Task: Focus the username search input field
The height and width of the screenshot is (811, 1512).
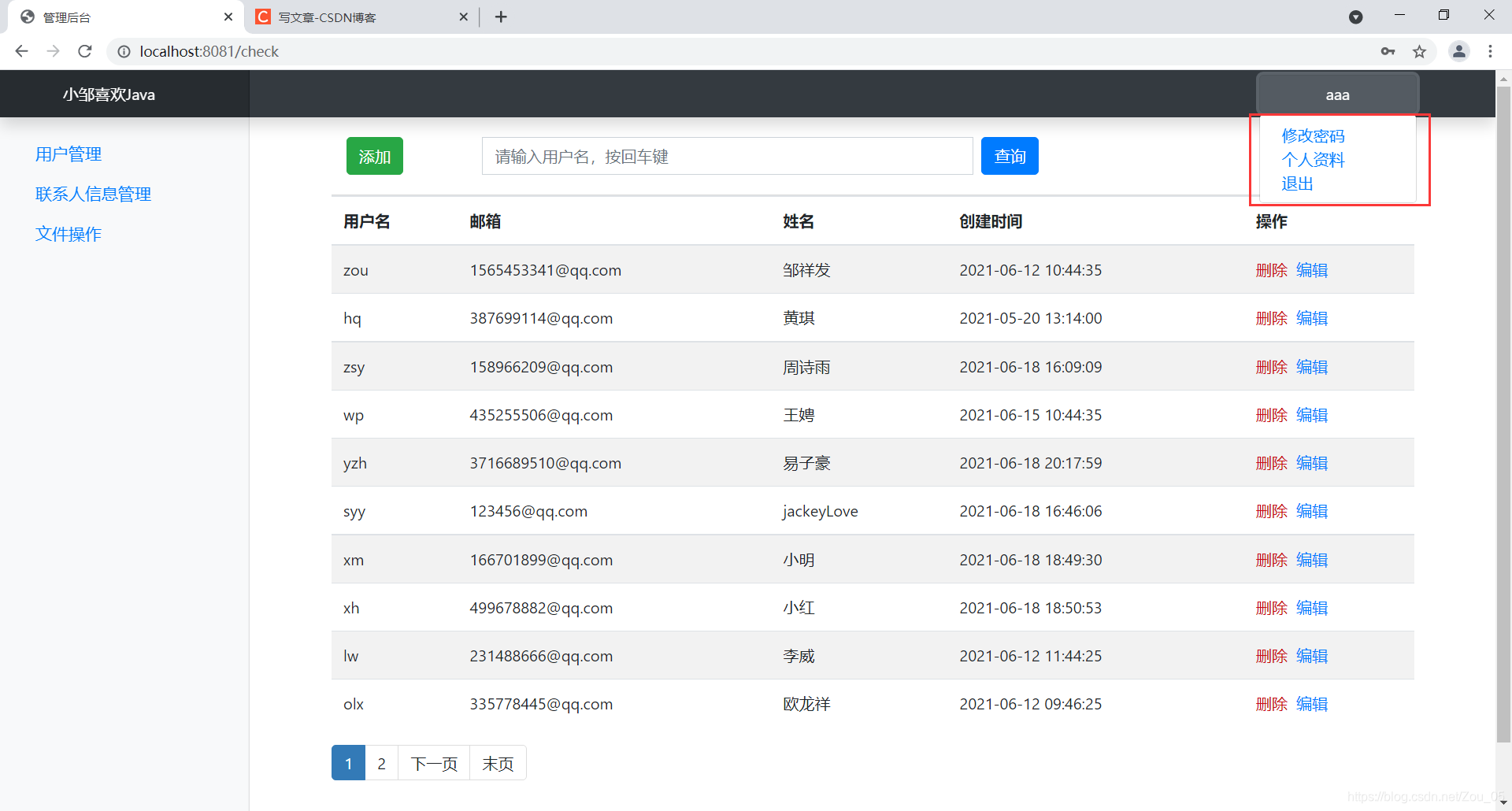Action: coord(727,156)
